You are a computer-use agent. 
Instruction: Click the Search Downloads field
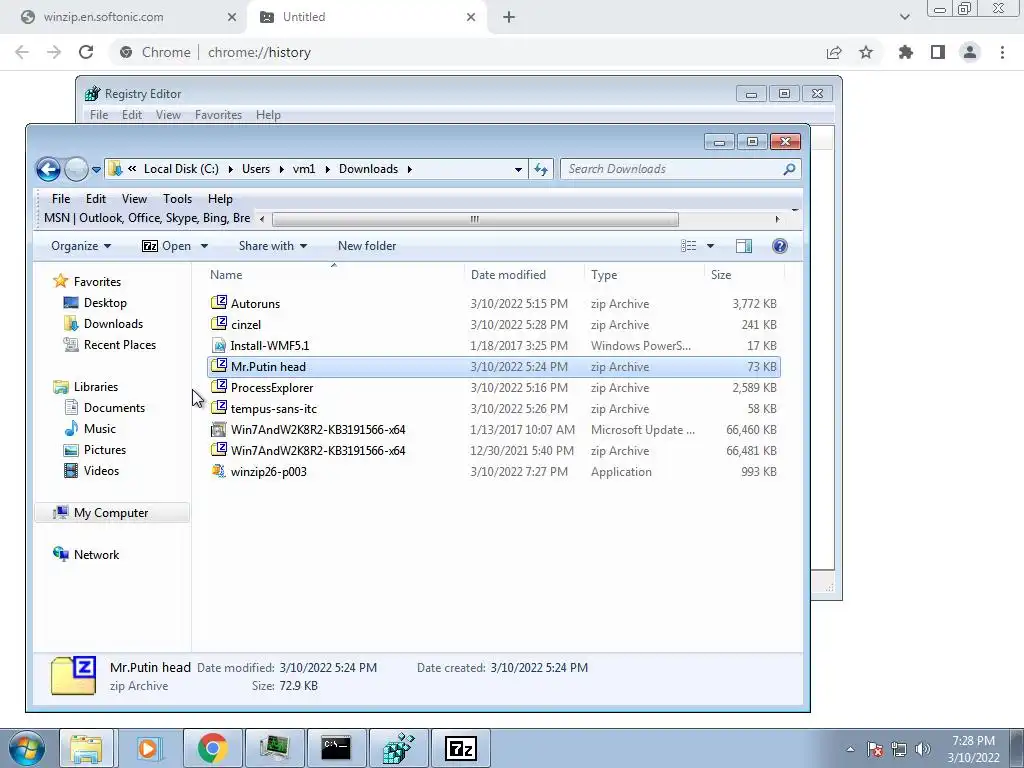[x=673, y=169]
